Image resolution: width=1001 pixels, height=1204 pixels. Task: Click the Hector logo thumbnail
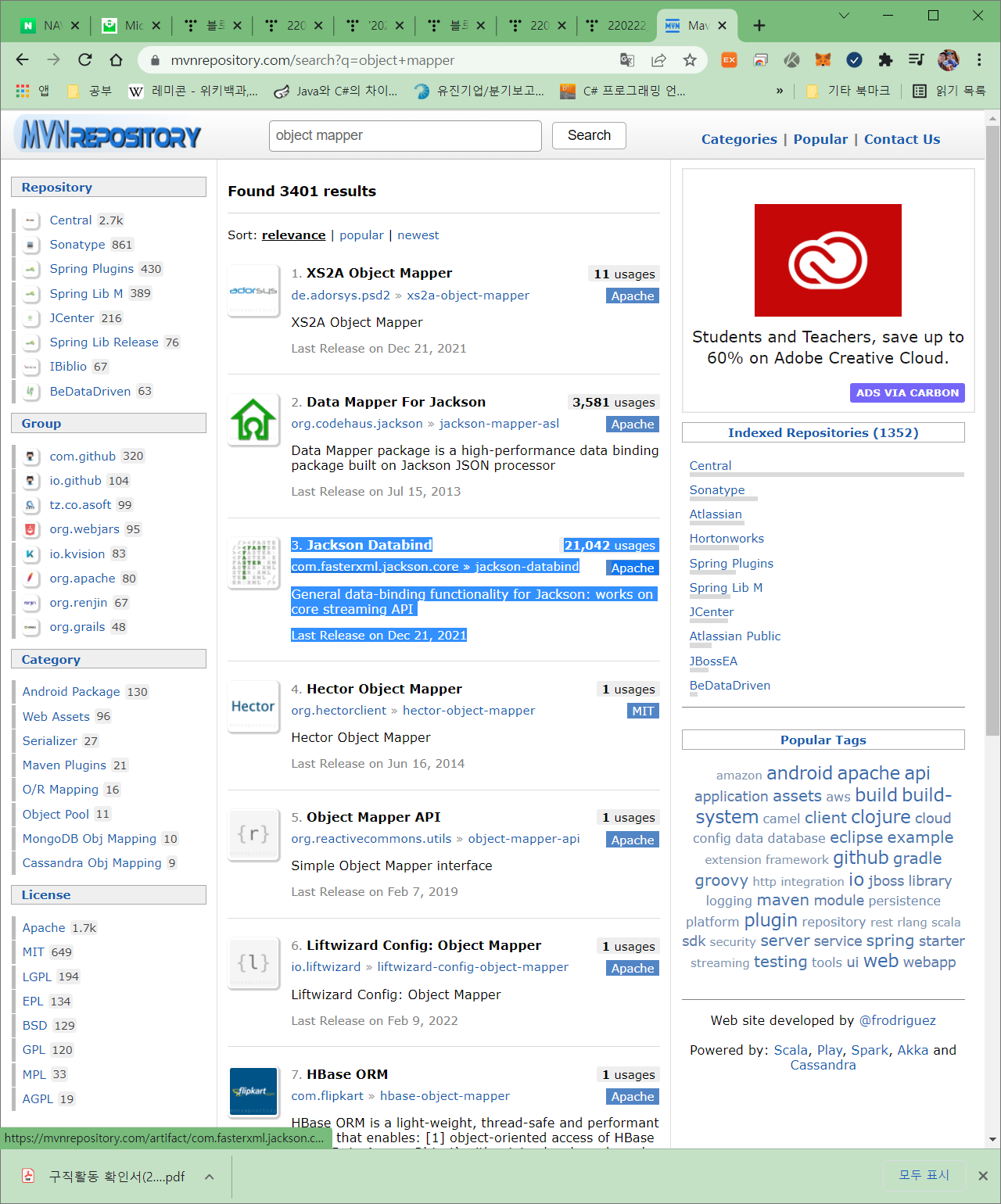pyautogui.click(x=253, y=707)
